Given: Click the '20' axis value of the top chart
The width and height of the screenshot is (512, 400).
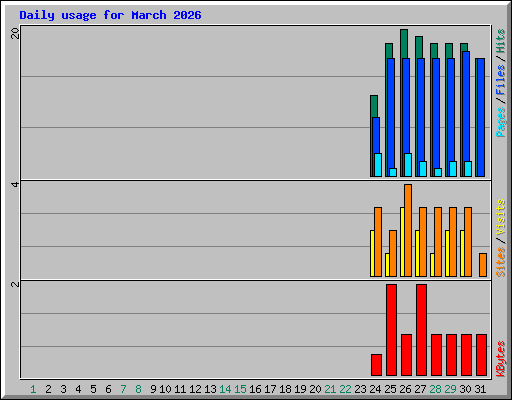Looking at the screenshot, I should [15, 33].
